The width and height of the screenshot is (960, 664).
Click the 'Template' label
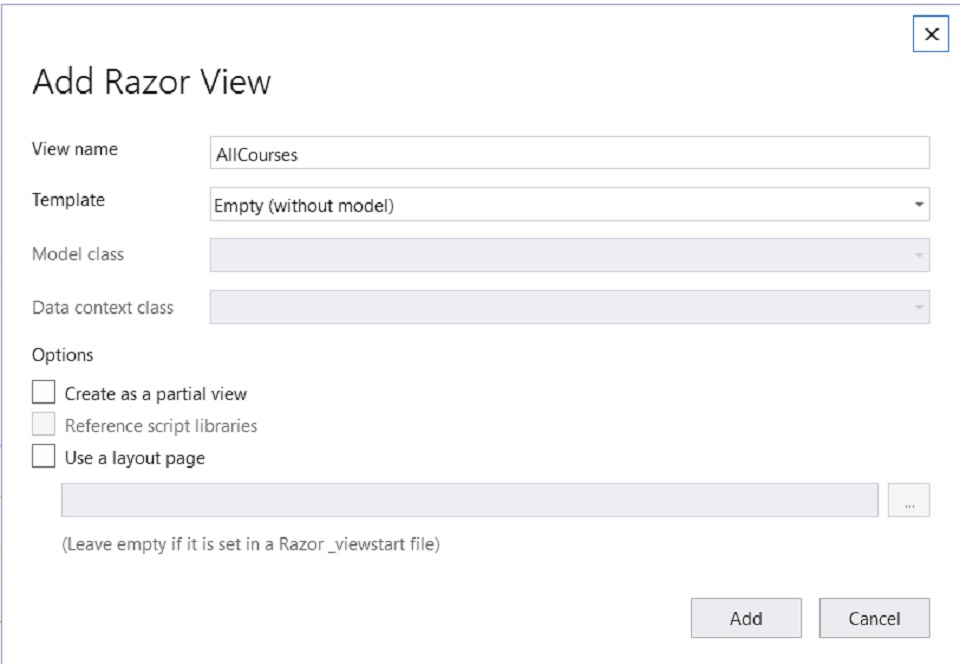tap(68, 200)
